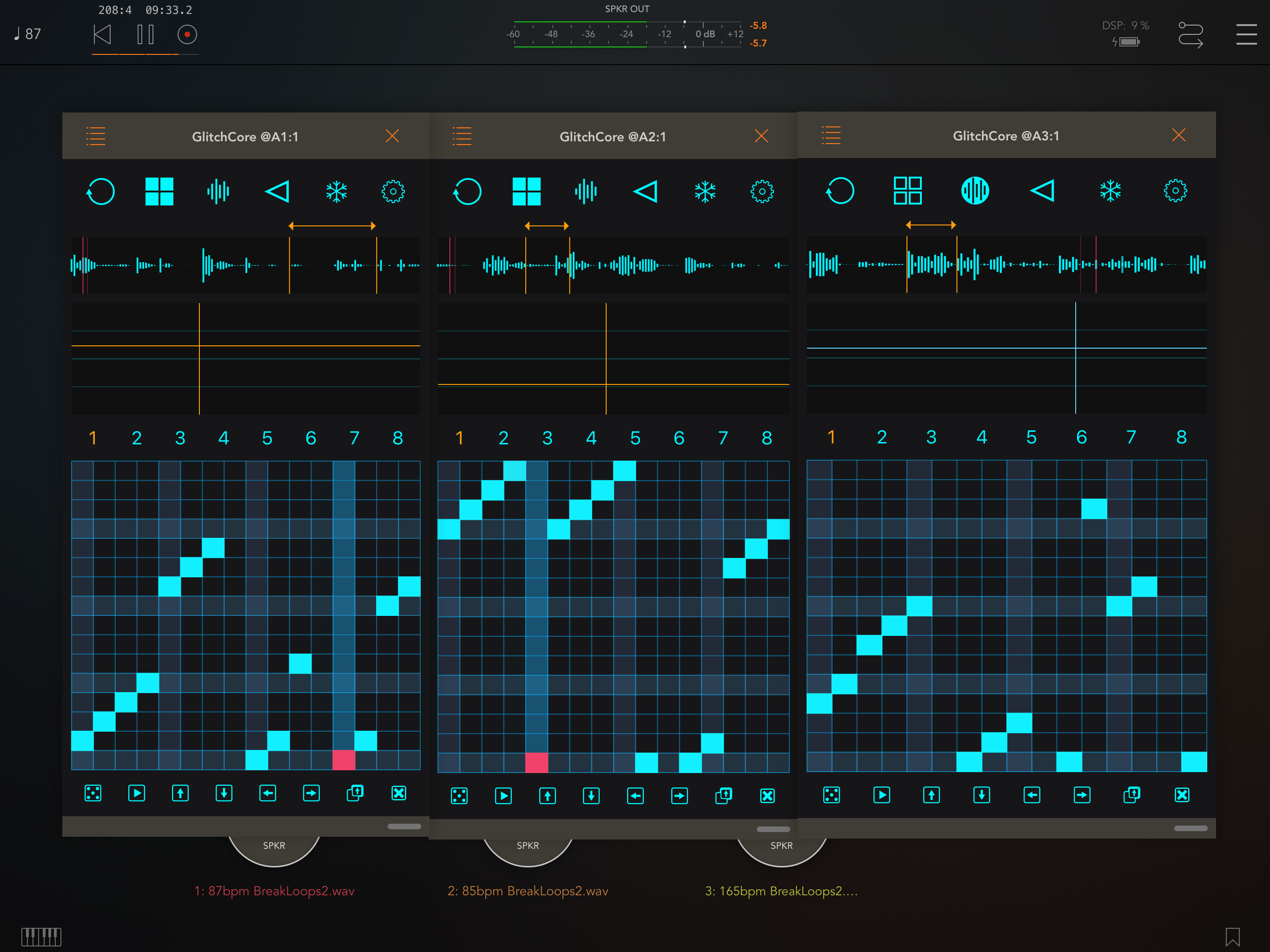Tap the freeze snowflake icon in GlitchCore A2
The height and width of the screenshot is (952, 1270).
(x=704, y=192)
